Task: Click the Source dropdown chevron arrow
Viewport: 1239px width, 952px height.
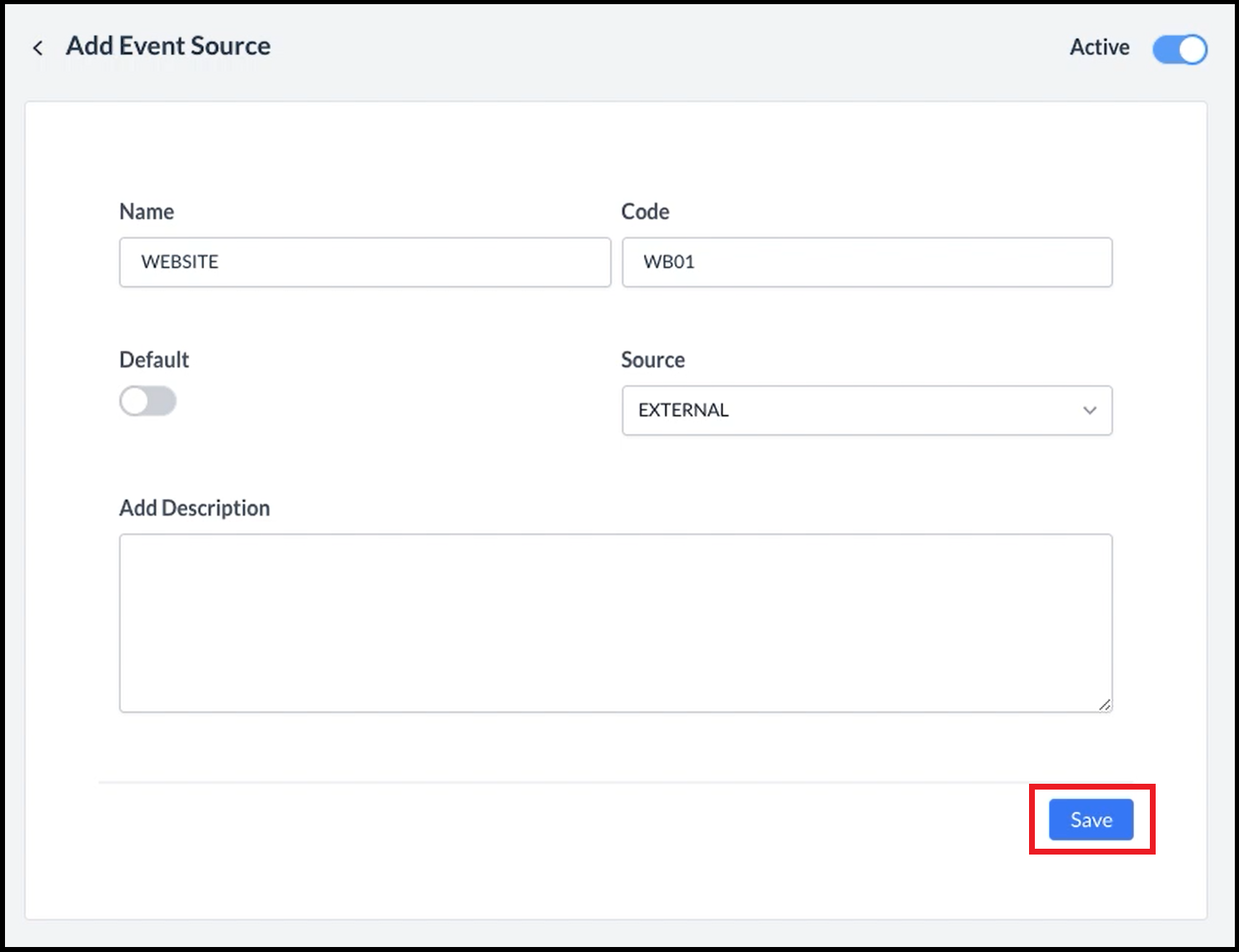Action: [1089, 411]
